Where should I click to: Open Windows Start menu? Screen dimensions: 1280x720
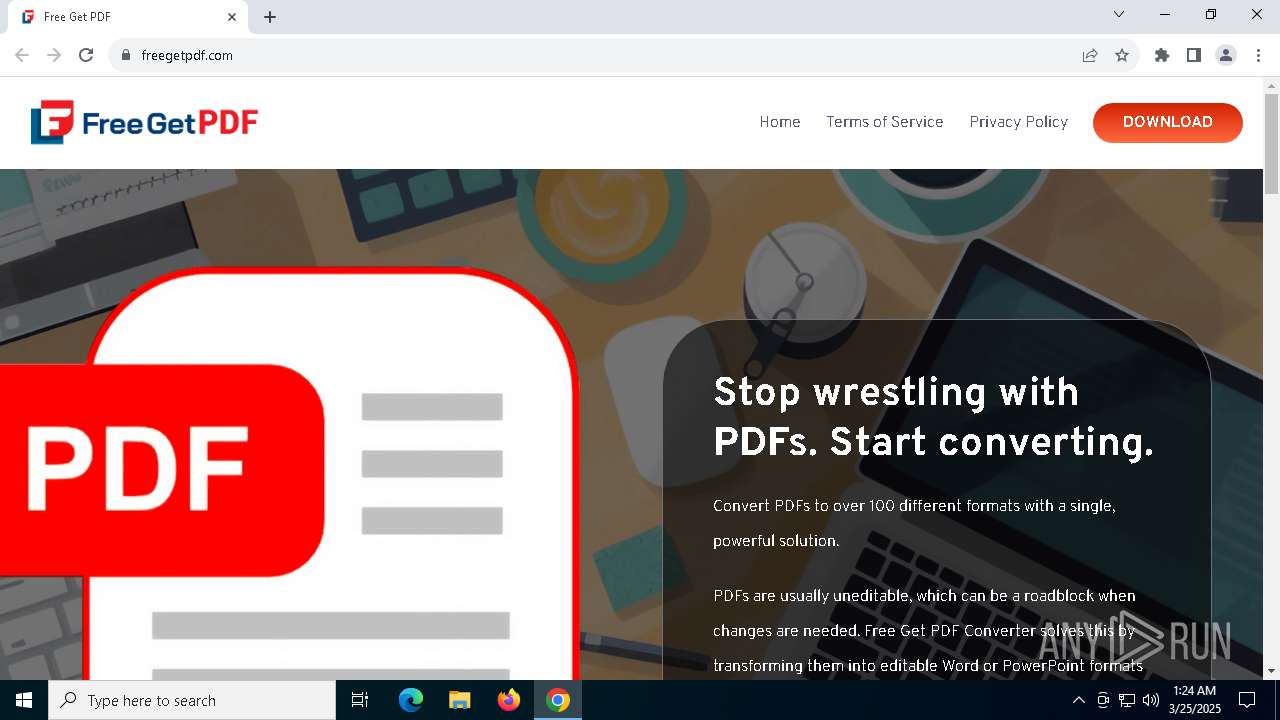[x=24, y=700]
